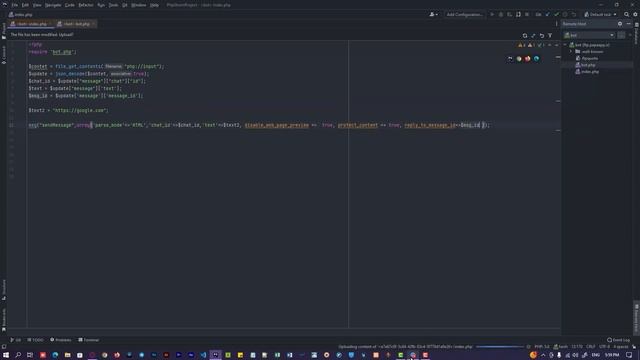
Task: Switch to the bot.php editor tab
Action: (x=76, y=24)
